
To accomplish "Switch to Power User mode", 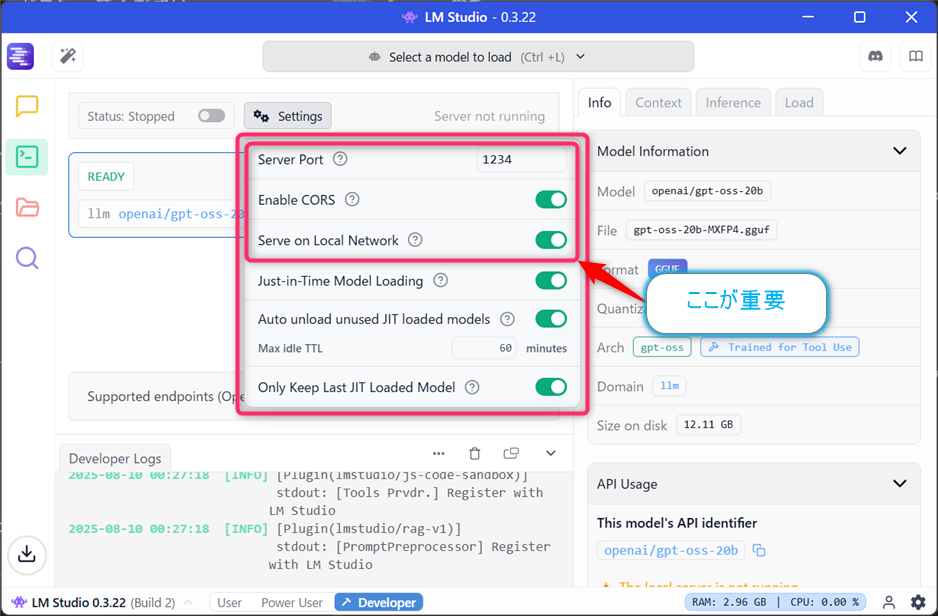I will [x=292, y=602].
